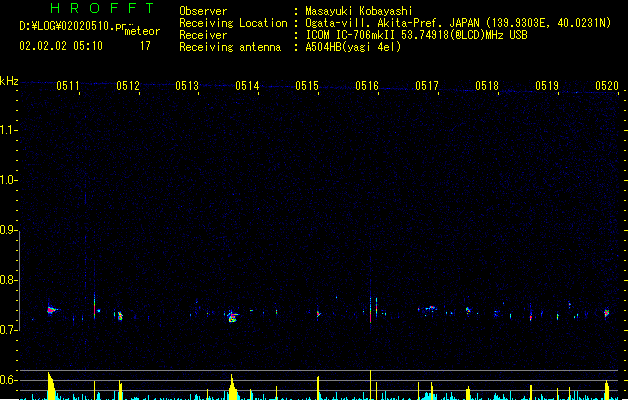Click the 'Receiving antenna' field label
Viewport: 629px width, 400px height.
point(230,47)
